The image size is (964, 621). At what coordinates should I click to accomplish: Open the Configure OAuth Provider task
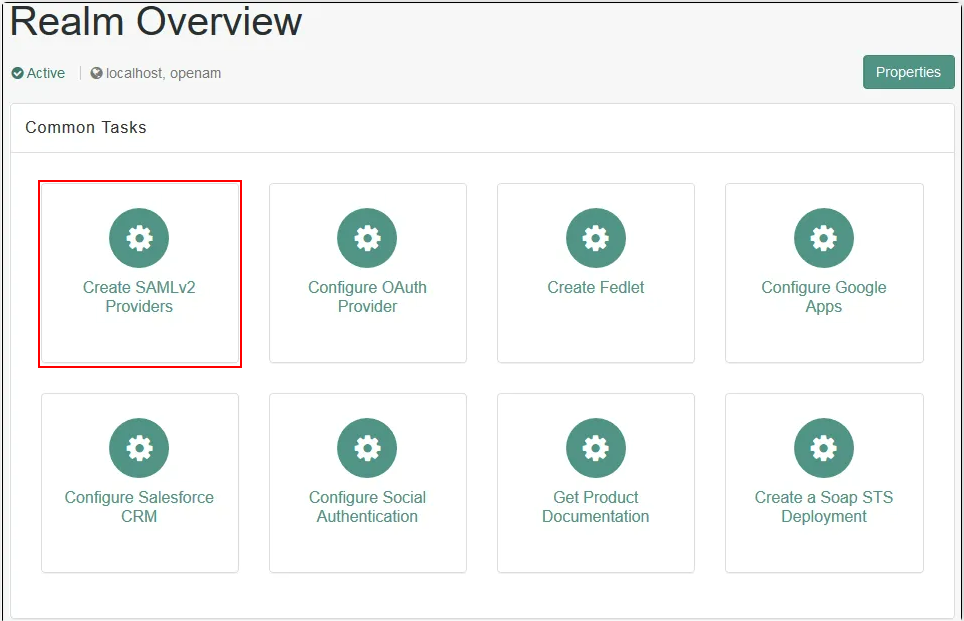367,272
